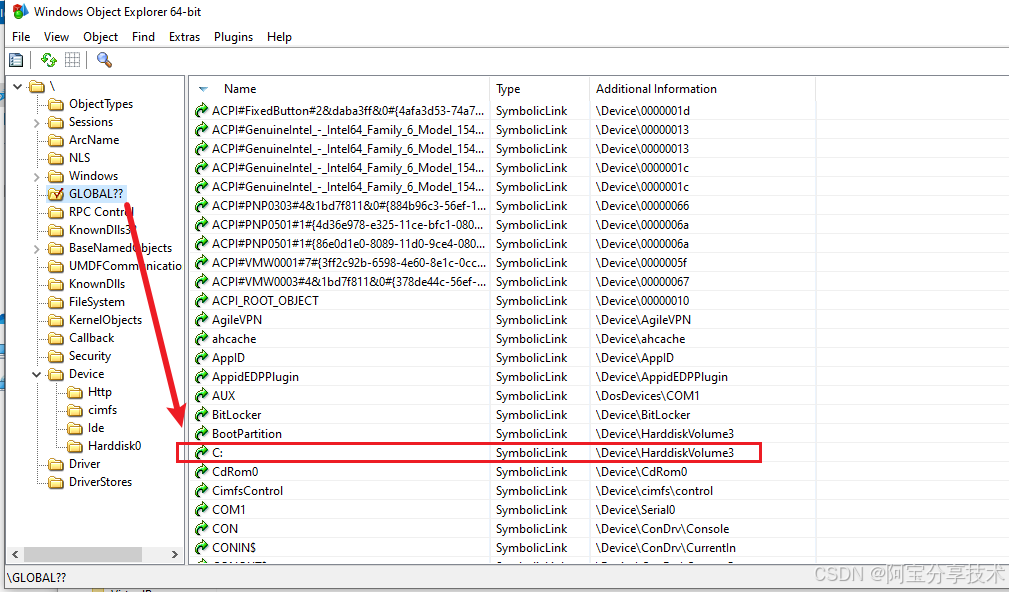
Task: Click symbolic link icon of ACPI_ROOT_OBJECT
Action: pyautogui.click(x=201, y=301)
